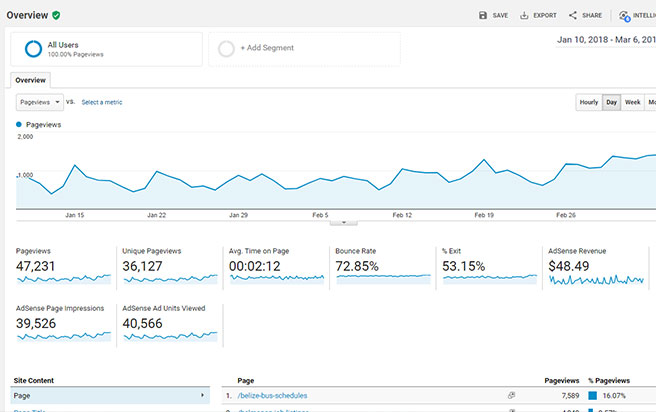656x412 pixels.
Task: Open the Pageviews metric dropdown
Action: tap(40, 102)
